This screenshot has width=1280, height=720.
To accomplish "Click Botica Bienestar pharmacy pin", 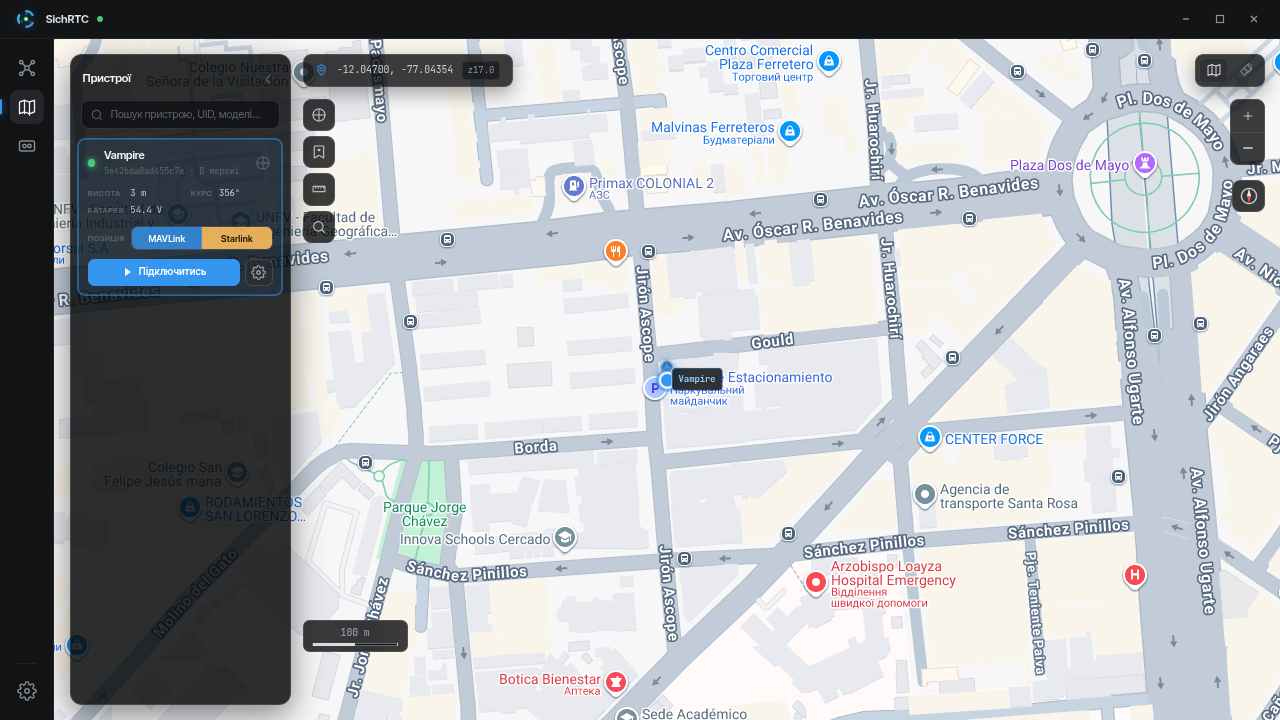I will 617,682.
